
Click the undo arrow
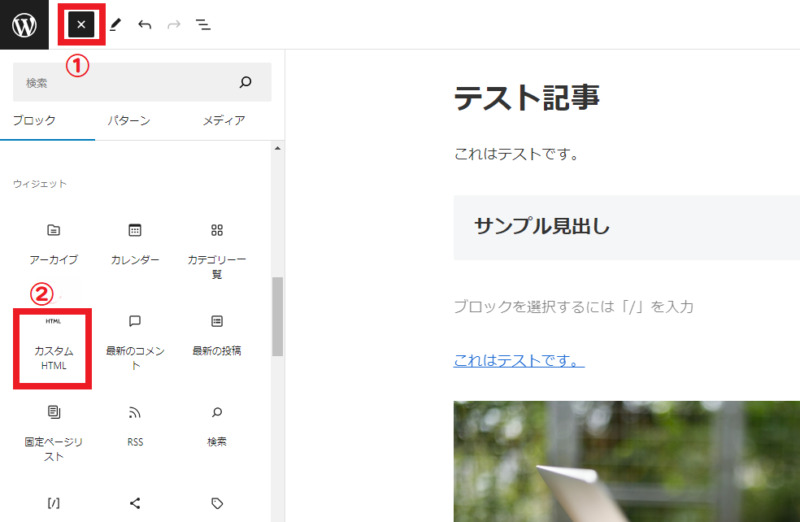tap(145, 24)
